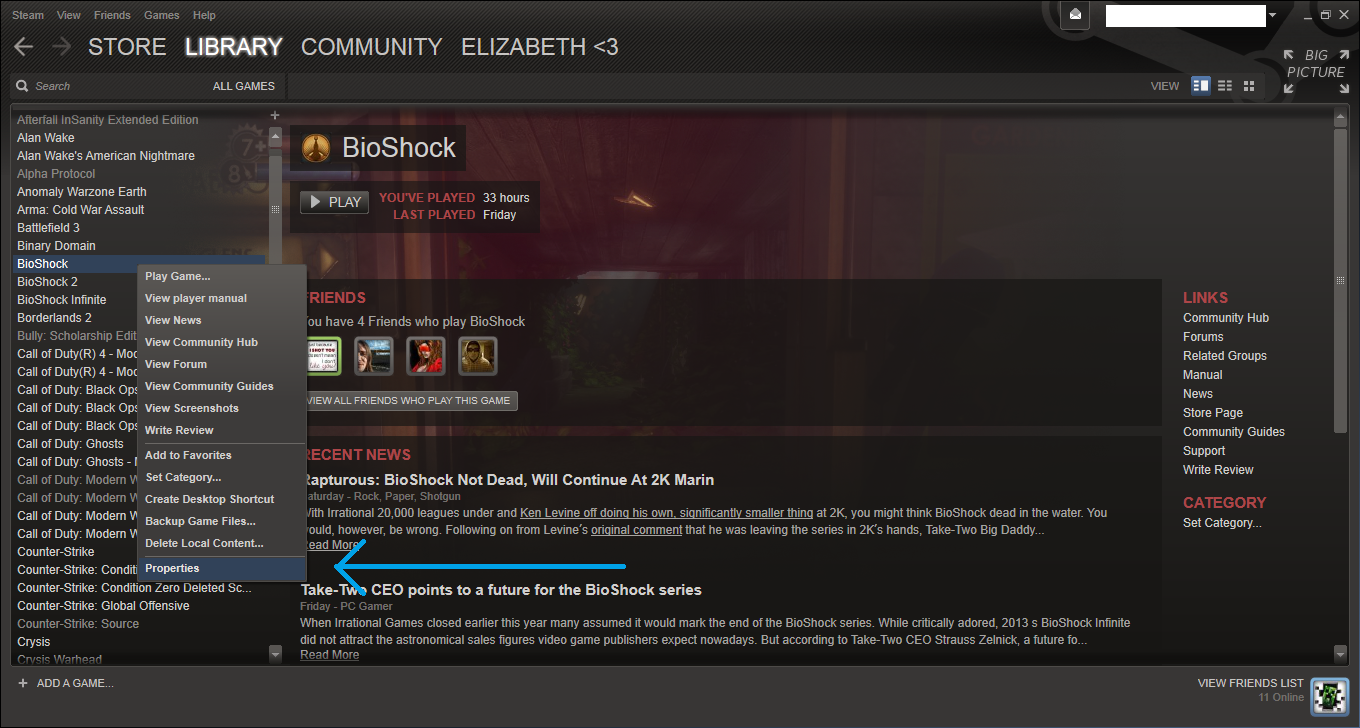
Task: Switch to grid view icon
Action: pyautogui.click(x=1249, y=86)
